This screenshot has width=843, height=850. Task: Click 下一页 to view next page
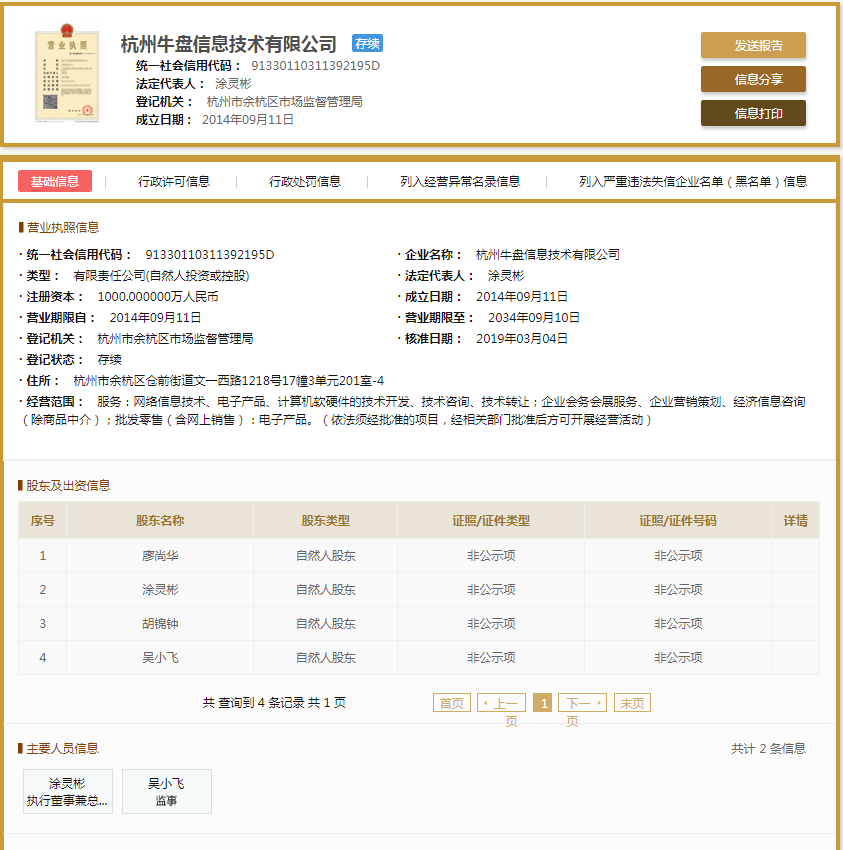pyautogui.click(x=581, y=702)
